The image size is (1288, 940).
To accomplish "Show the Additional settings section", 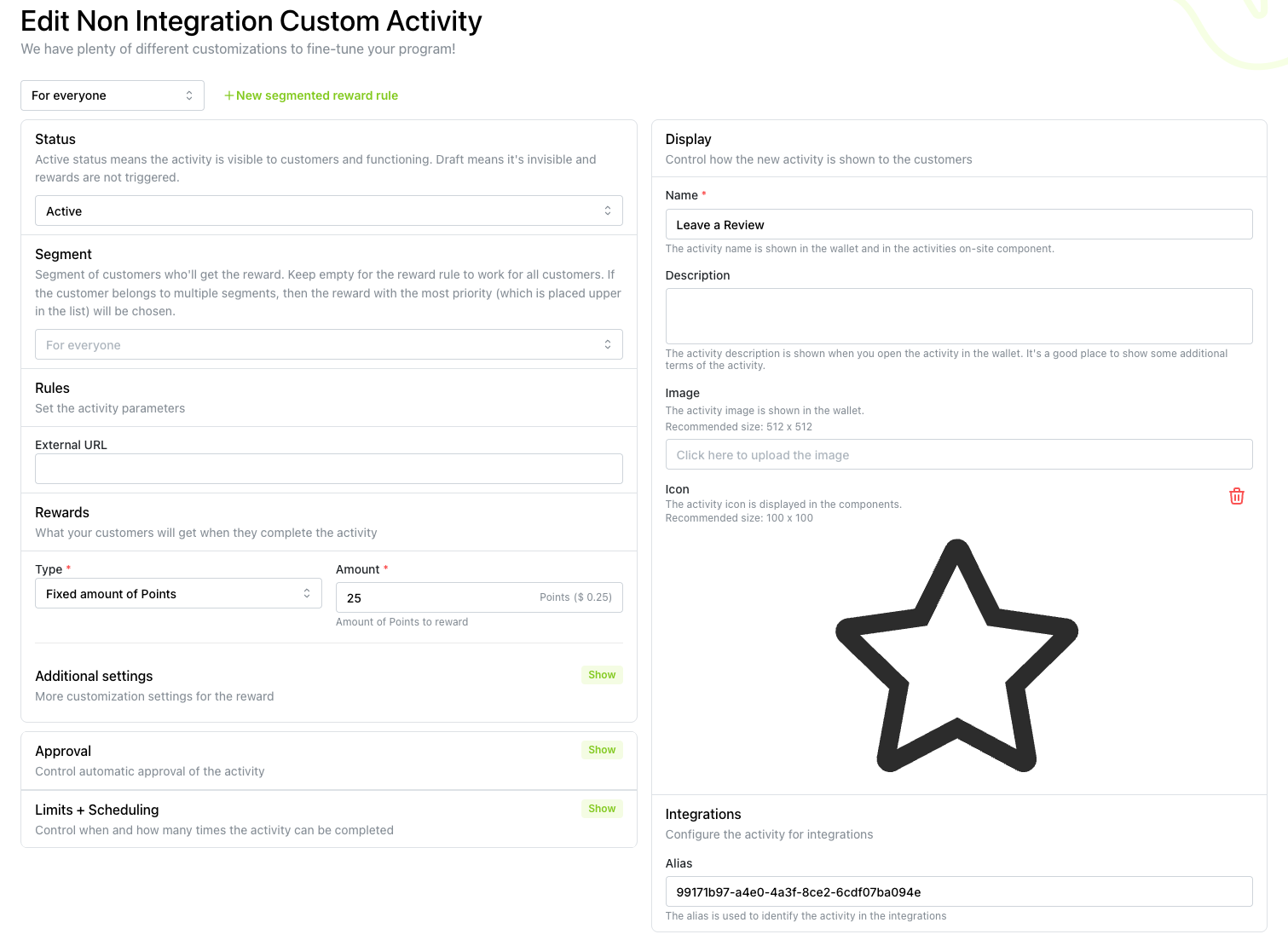I will (602, 675).
